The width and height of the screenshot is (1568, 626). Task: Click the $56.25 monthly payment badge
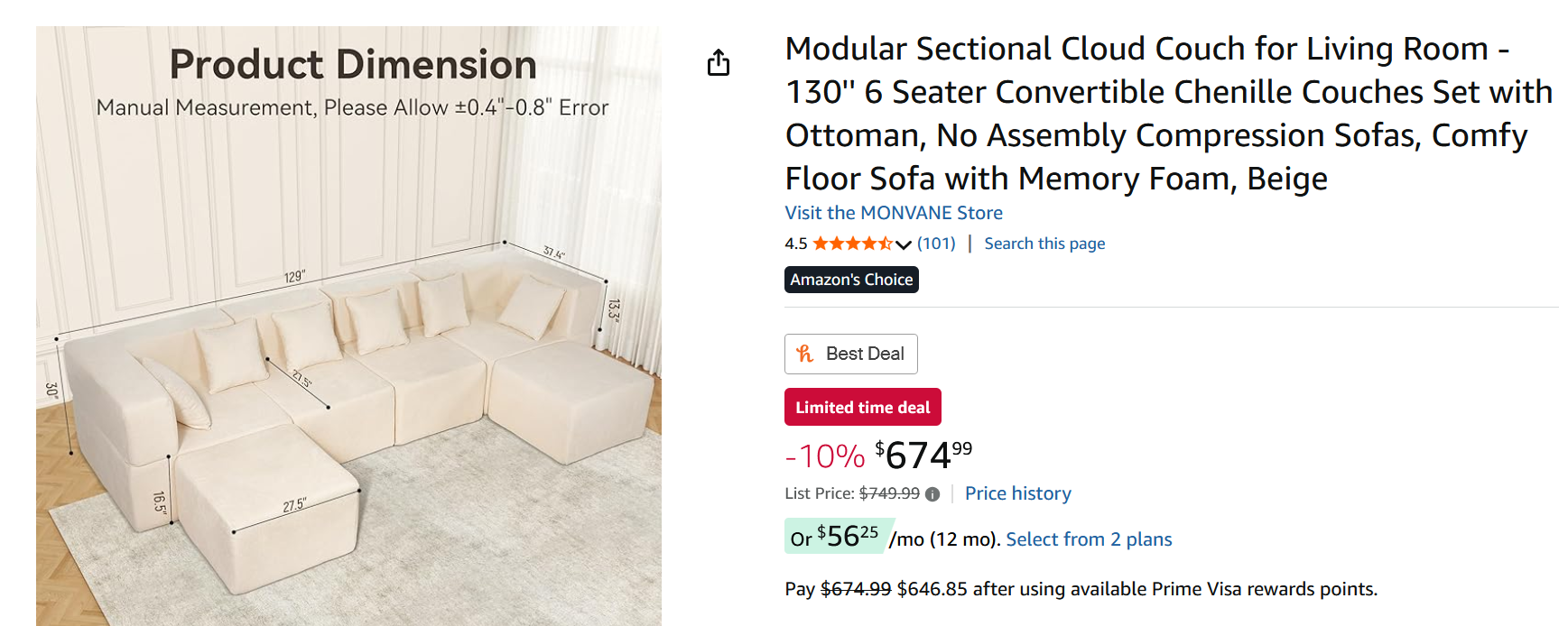(x=839, y=537)
